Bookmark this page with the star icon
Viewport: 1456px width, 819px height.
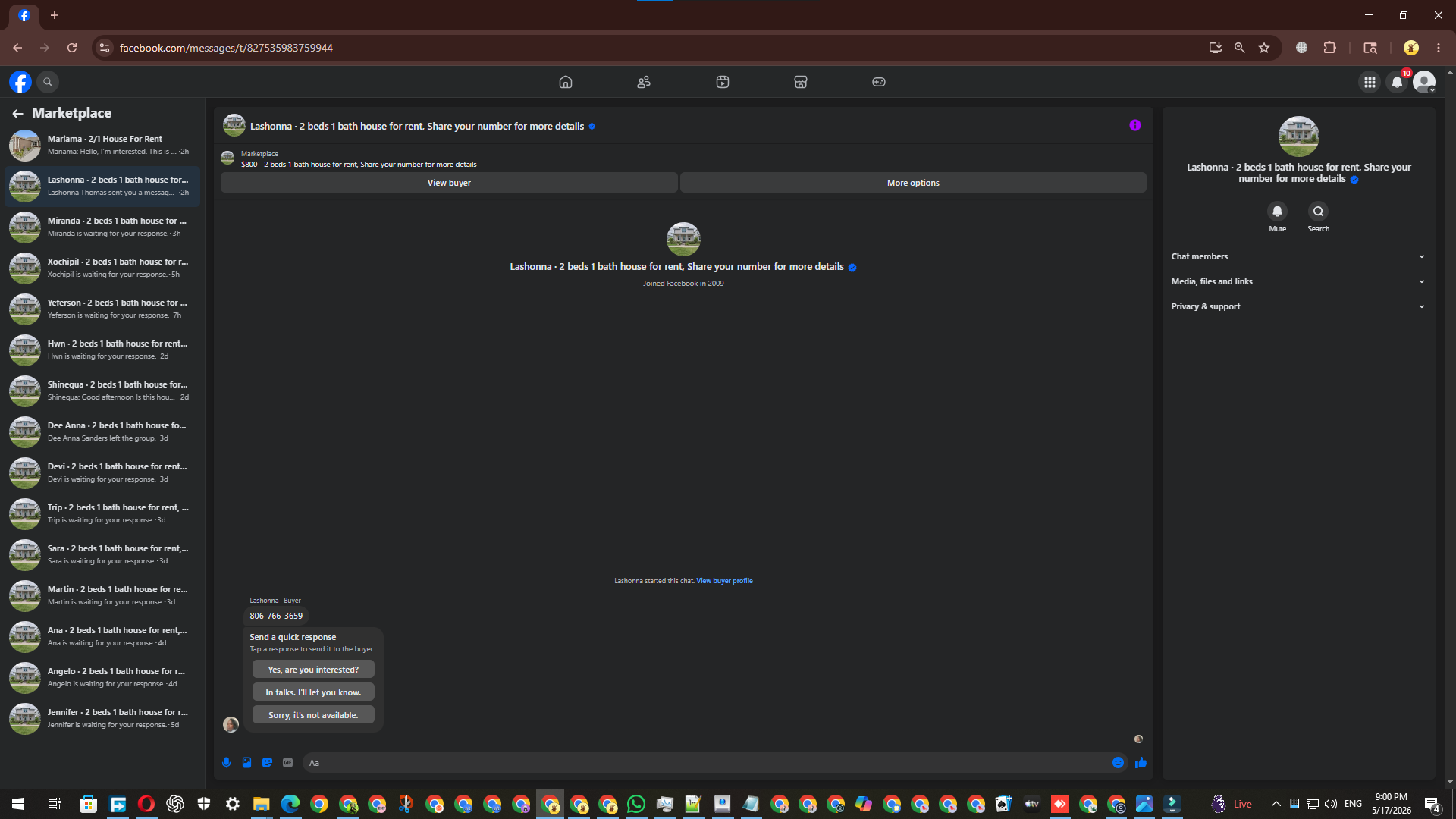(1264, 48)
